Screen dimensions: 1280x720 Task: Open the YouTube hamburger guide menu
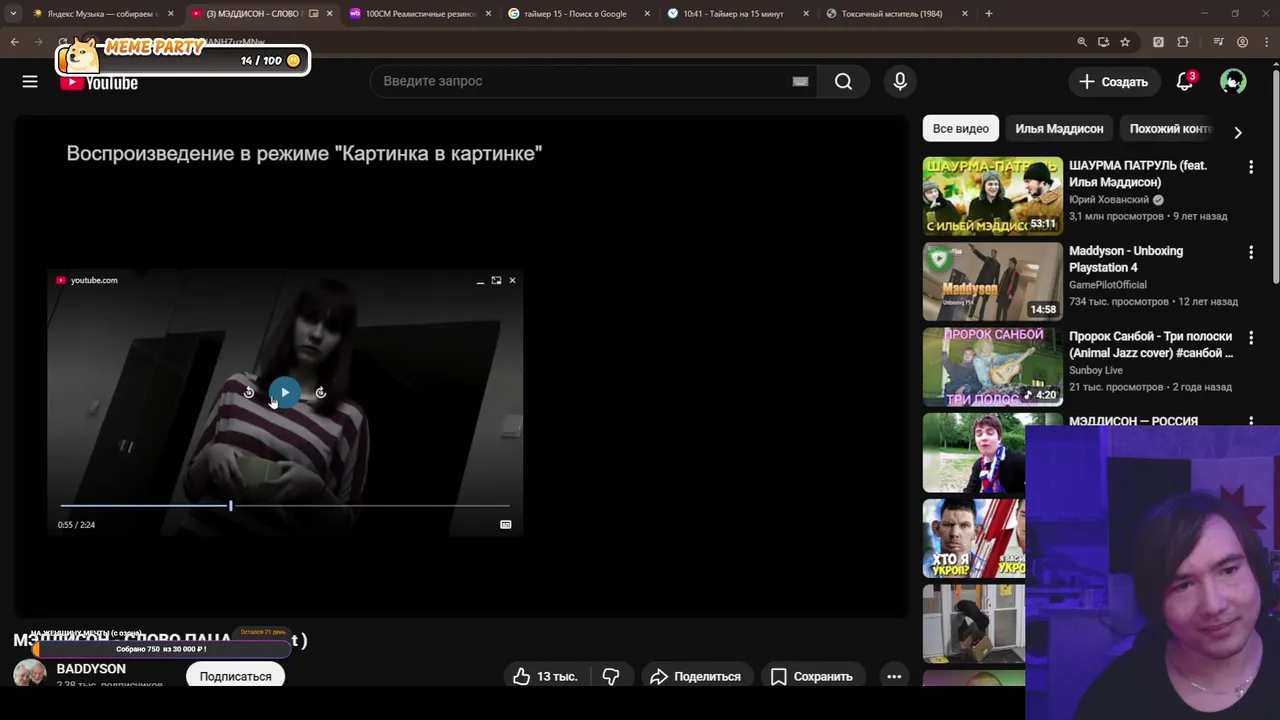pyautogui.click(x=30, y=82)
